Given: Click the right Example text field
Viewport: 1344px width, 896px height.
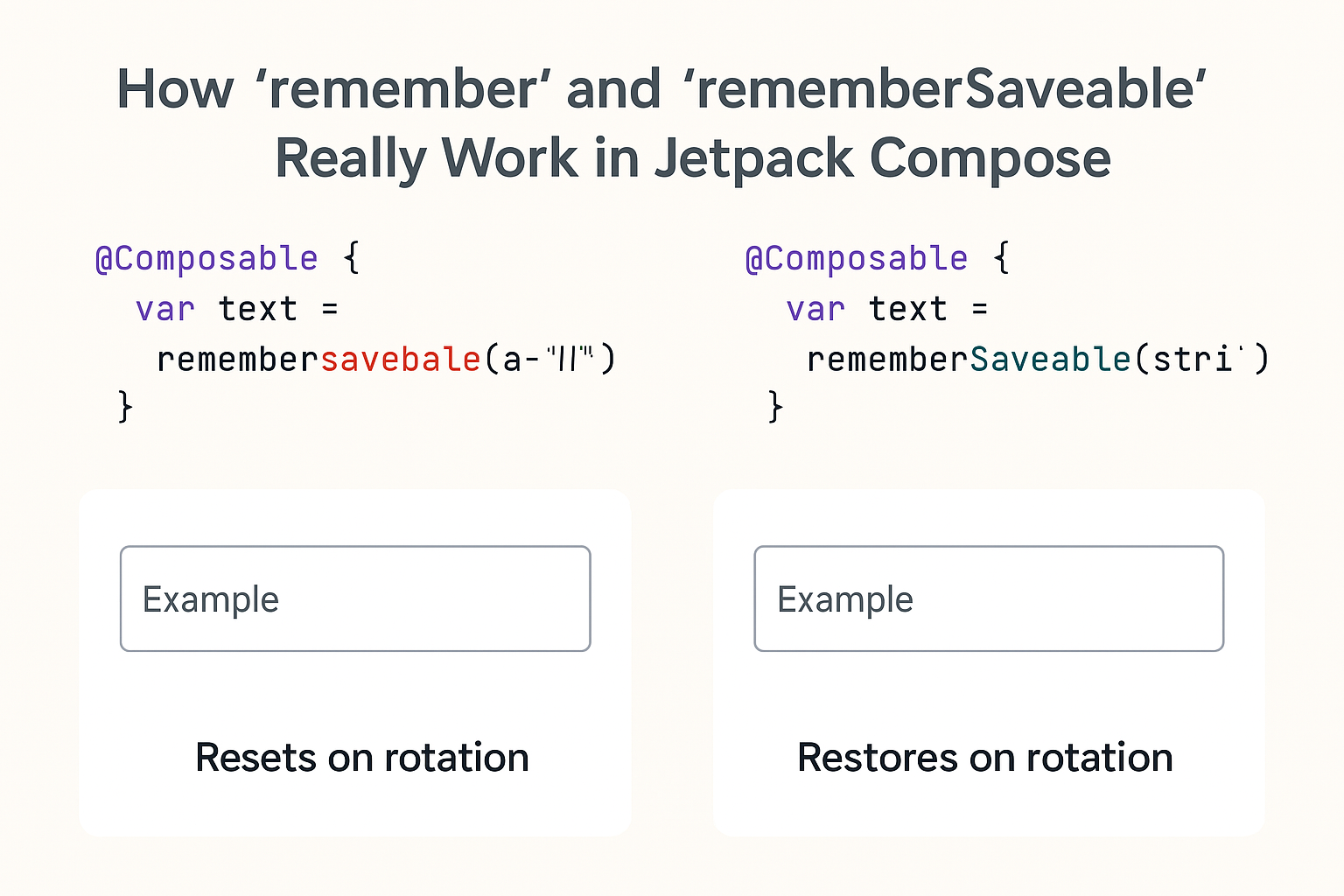Looking at the screenshot, I should 989,598.
